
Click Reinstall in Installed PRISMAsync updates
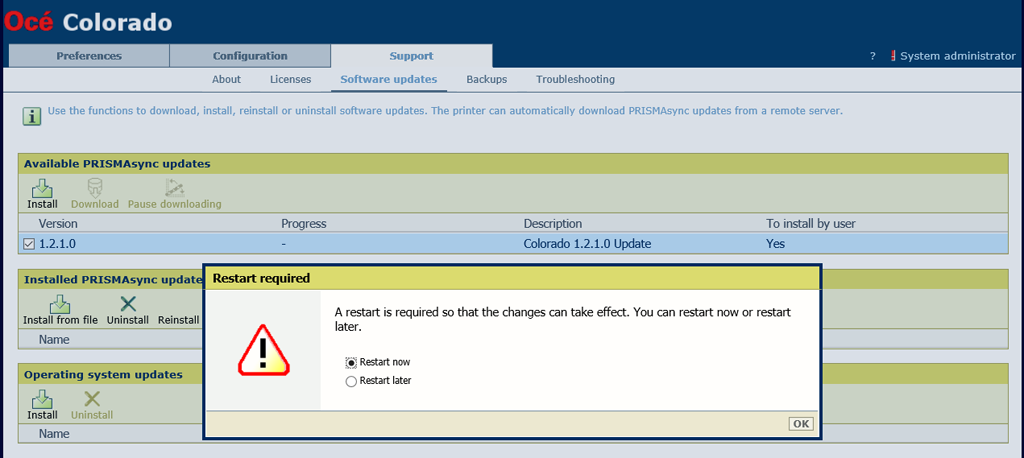click(x=178, y=320)
